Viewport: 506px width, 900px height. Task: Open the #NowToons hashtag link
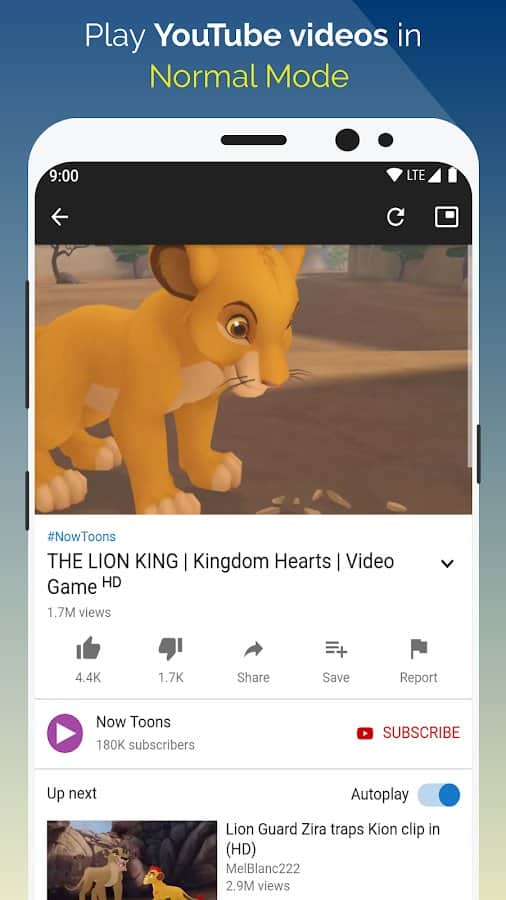pos(81,537)
